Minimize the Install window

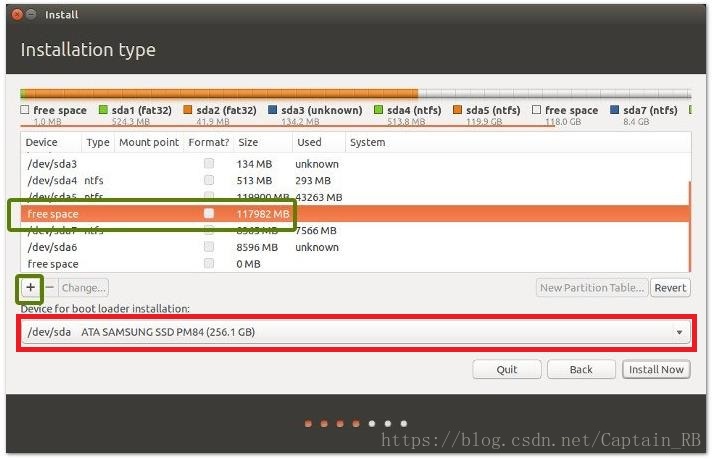coord(31,15)
